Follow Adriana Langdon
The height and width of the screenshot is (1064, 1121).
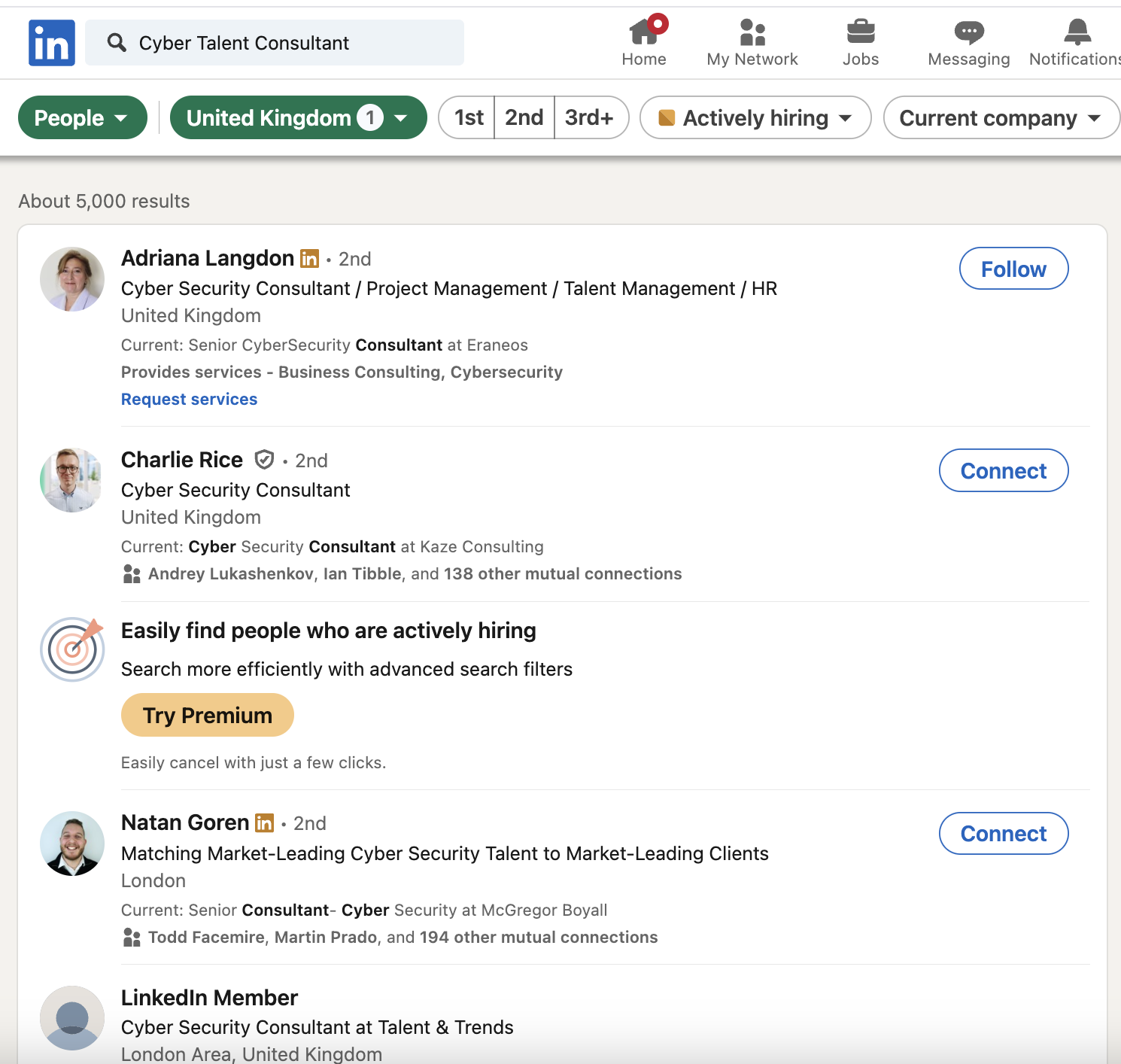(x=1013, y=269)
